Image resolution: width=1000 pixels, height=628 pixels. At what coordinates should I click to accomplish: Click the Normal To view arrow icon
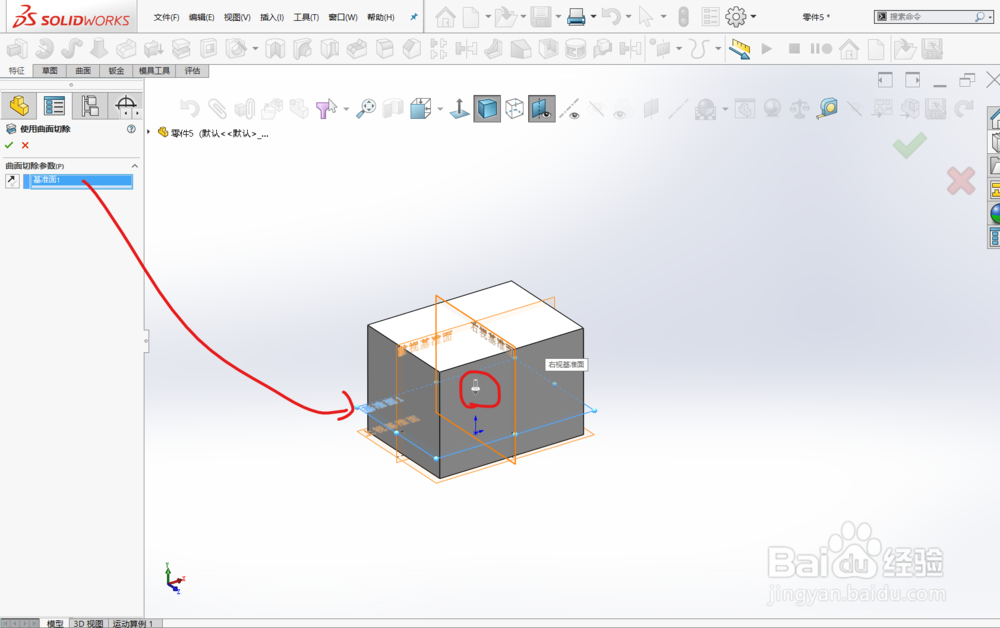coord(459,108)
